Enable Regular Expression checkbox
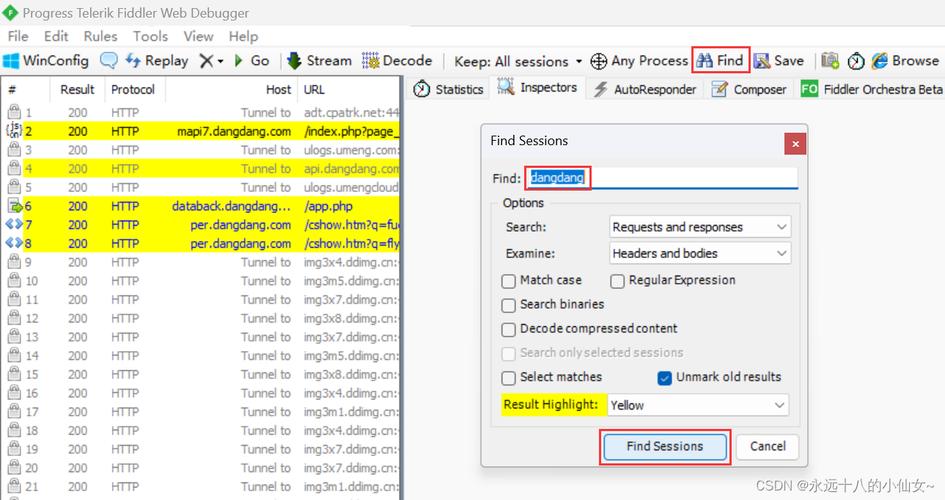The width and height of the screenshot is (945, 500). click(x=617, y=281)
